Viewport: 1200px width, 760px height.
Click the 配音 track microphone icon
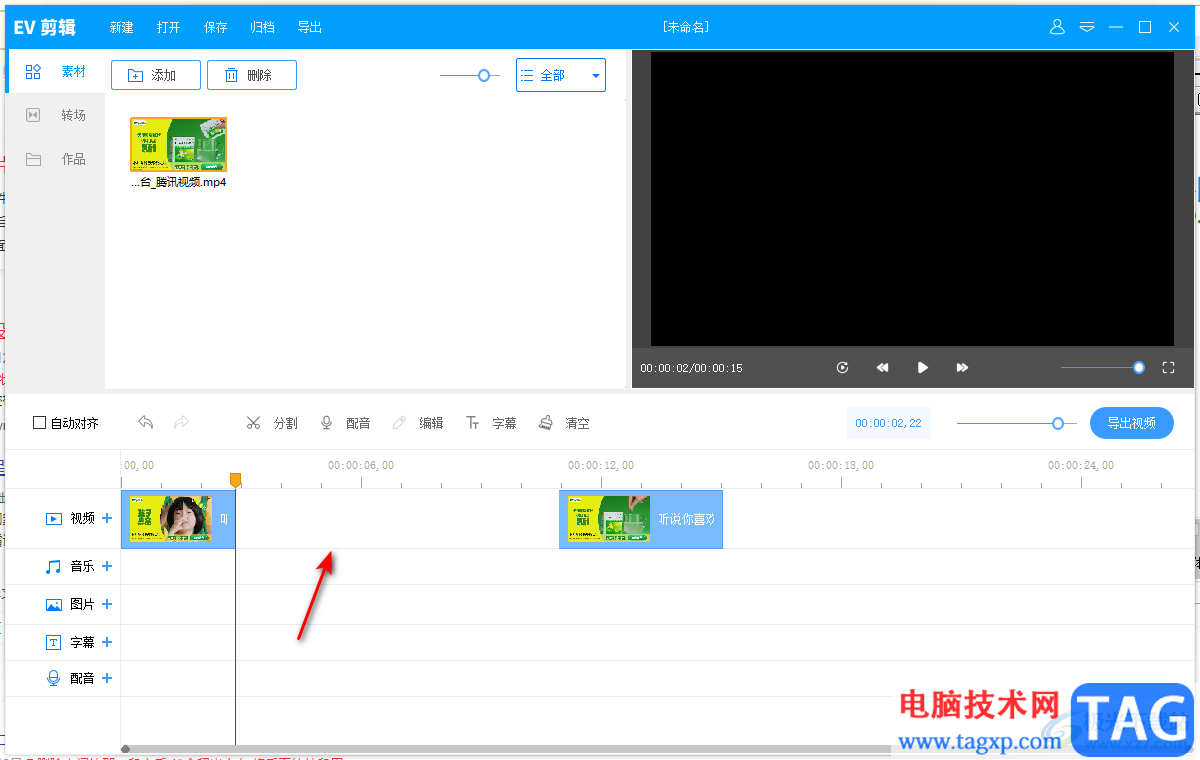(54, 678)
